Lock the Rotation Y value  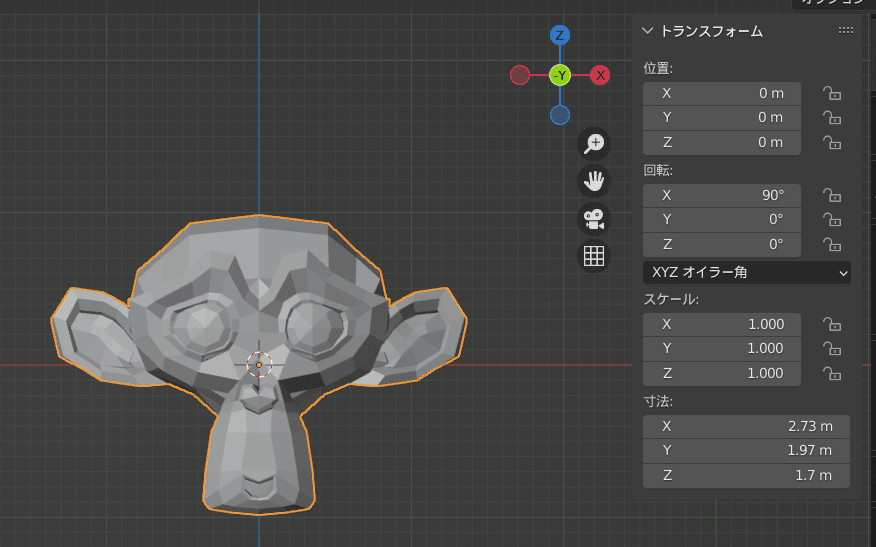[x=832, y=220]
